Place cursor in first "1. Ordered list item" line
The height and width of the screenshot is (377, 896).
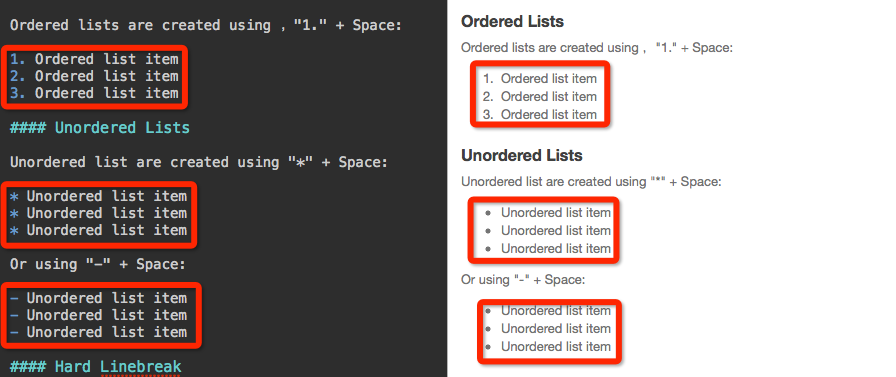[94, 59]
